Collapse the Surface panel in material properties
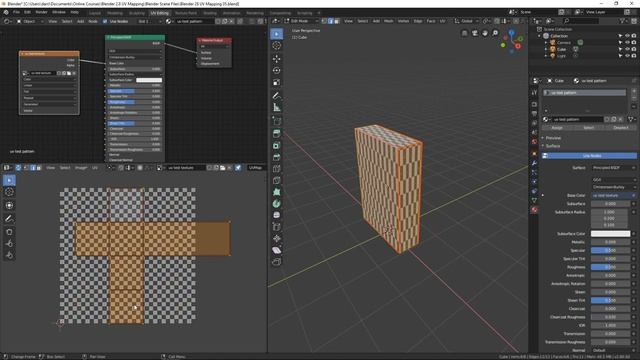Viewport: 640px width, 360px height. point(553,146)
